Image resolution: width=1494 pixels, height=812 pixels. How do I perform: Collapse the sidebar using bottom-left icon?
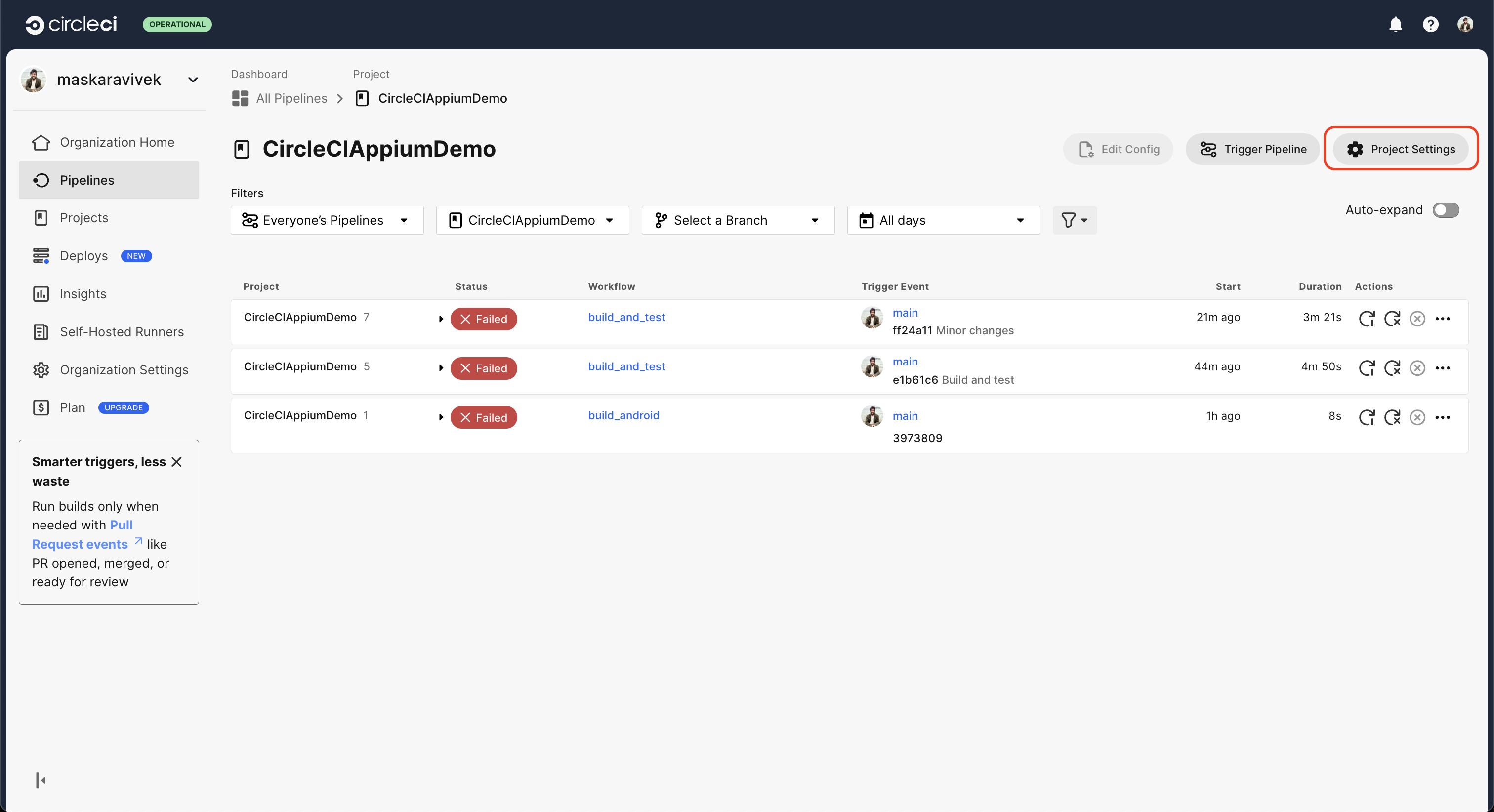click(x=41, y=780)
